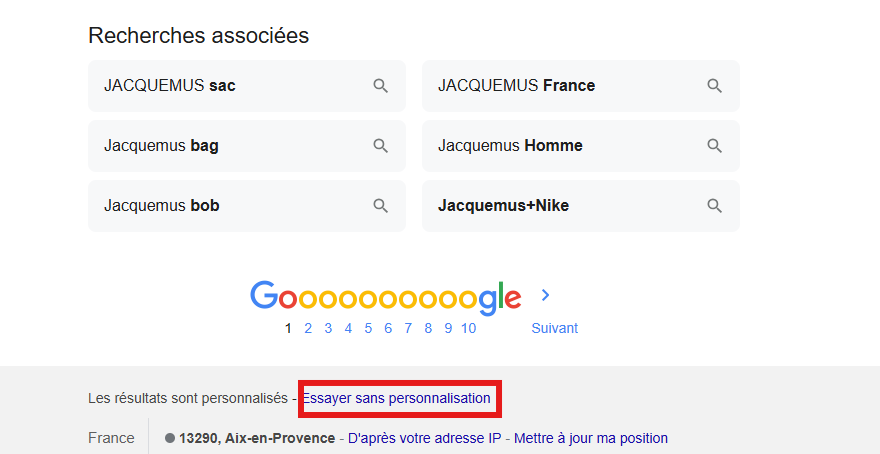Go to results page 7
880x454 pixels.
tap(408, 328)
